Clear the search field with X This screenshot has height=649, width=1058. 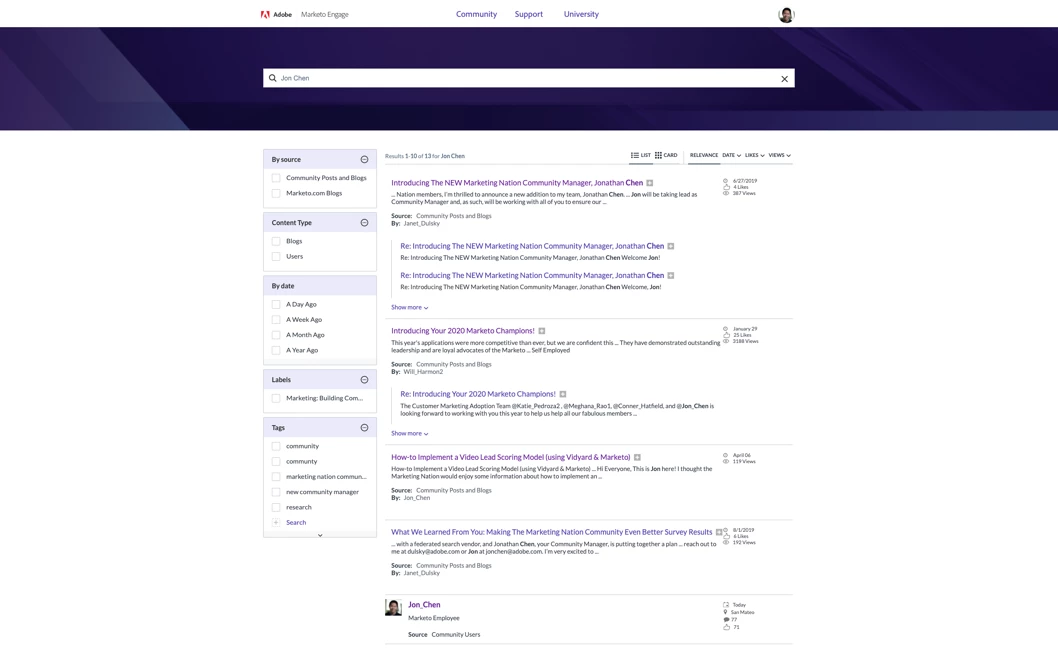[784, 79]
